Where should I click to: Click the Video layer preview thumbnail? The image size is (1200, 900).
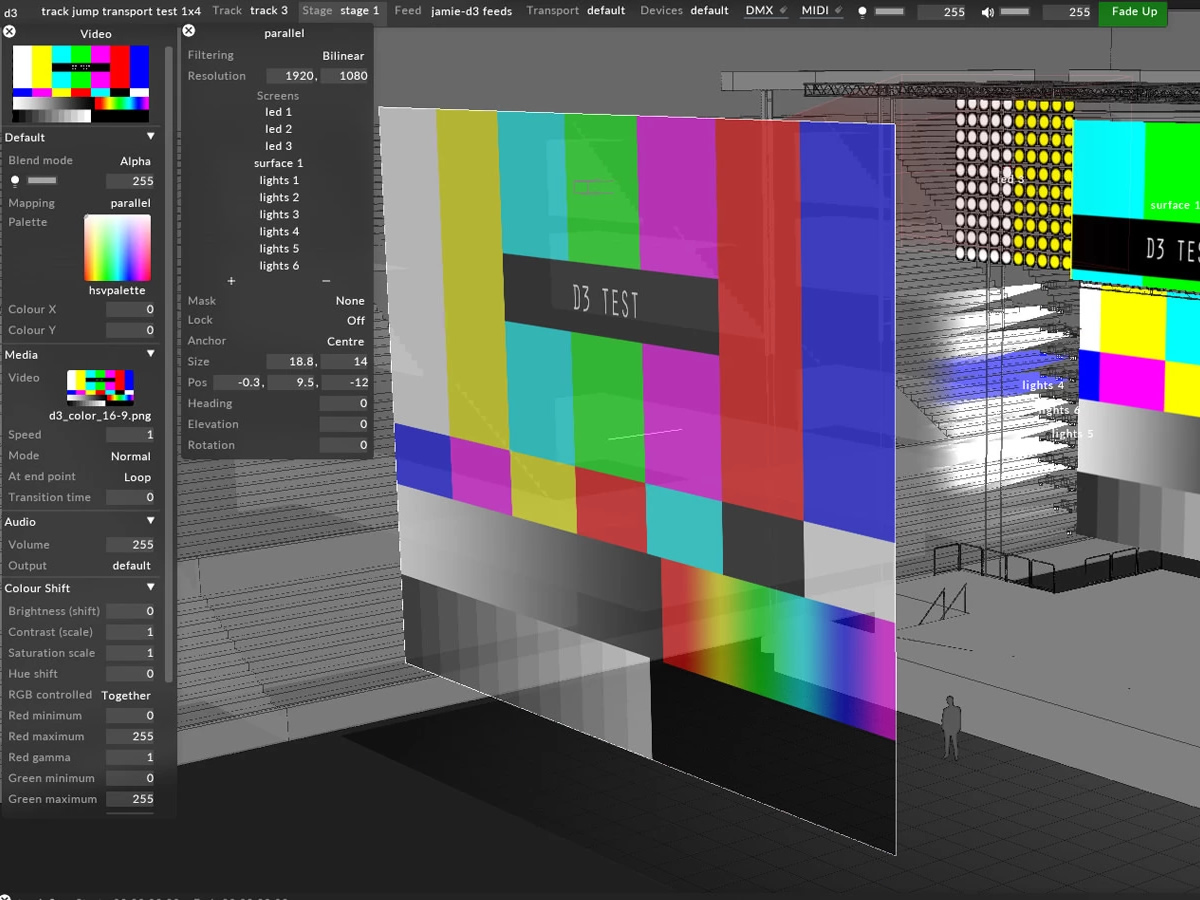click(x=80, y=84)
